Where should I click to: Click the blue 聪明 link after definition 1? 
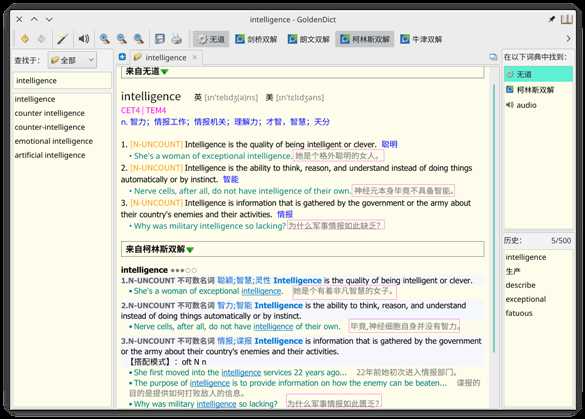click(389, 144)
